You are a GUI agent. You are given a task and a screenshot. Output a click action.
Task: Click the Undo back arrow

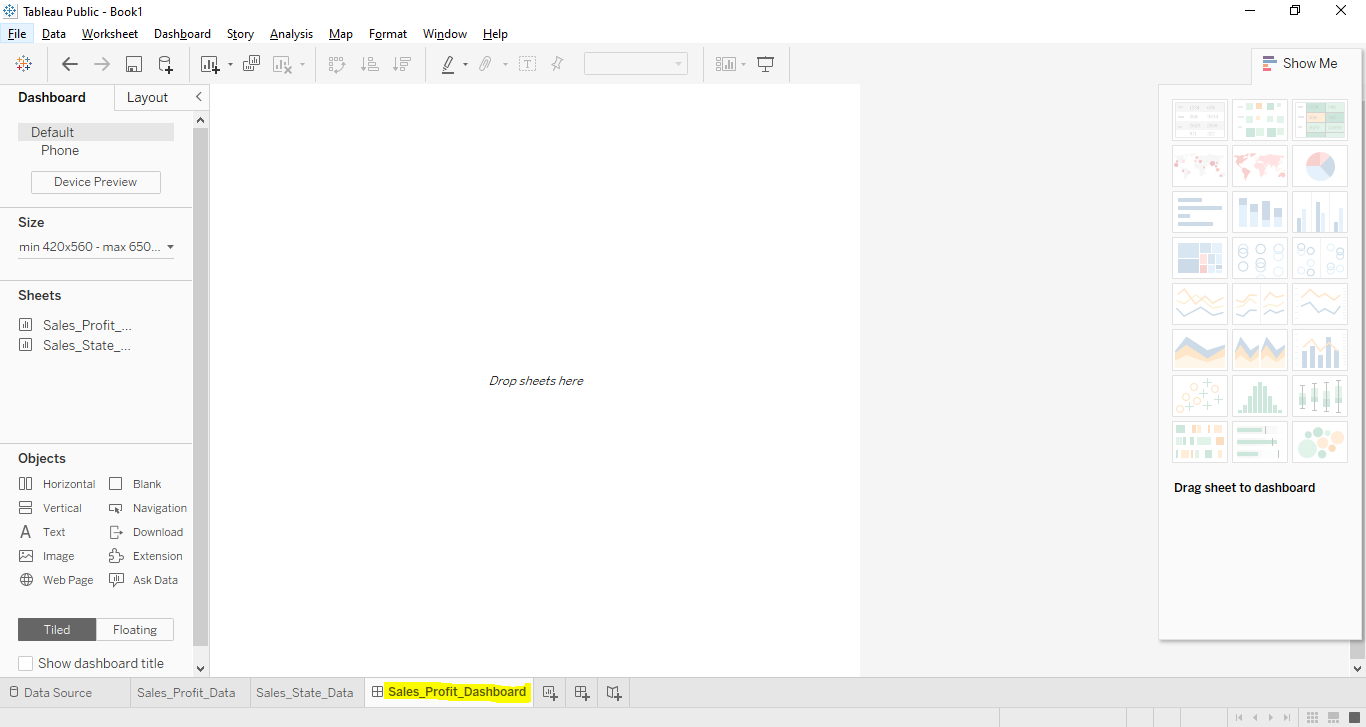point(70,64)
